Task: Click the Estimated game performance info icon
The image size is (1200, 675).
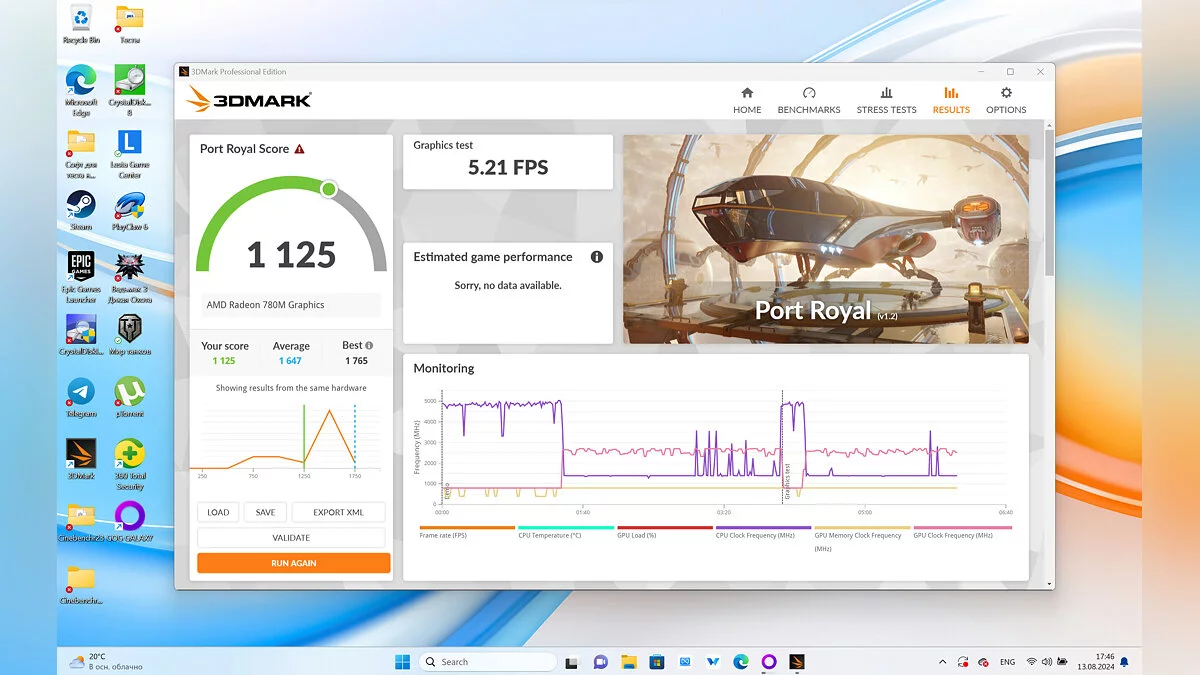Action: [x=597, y=257]
